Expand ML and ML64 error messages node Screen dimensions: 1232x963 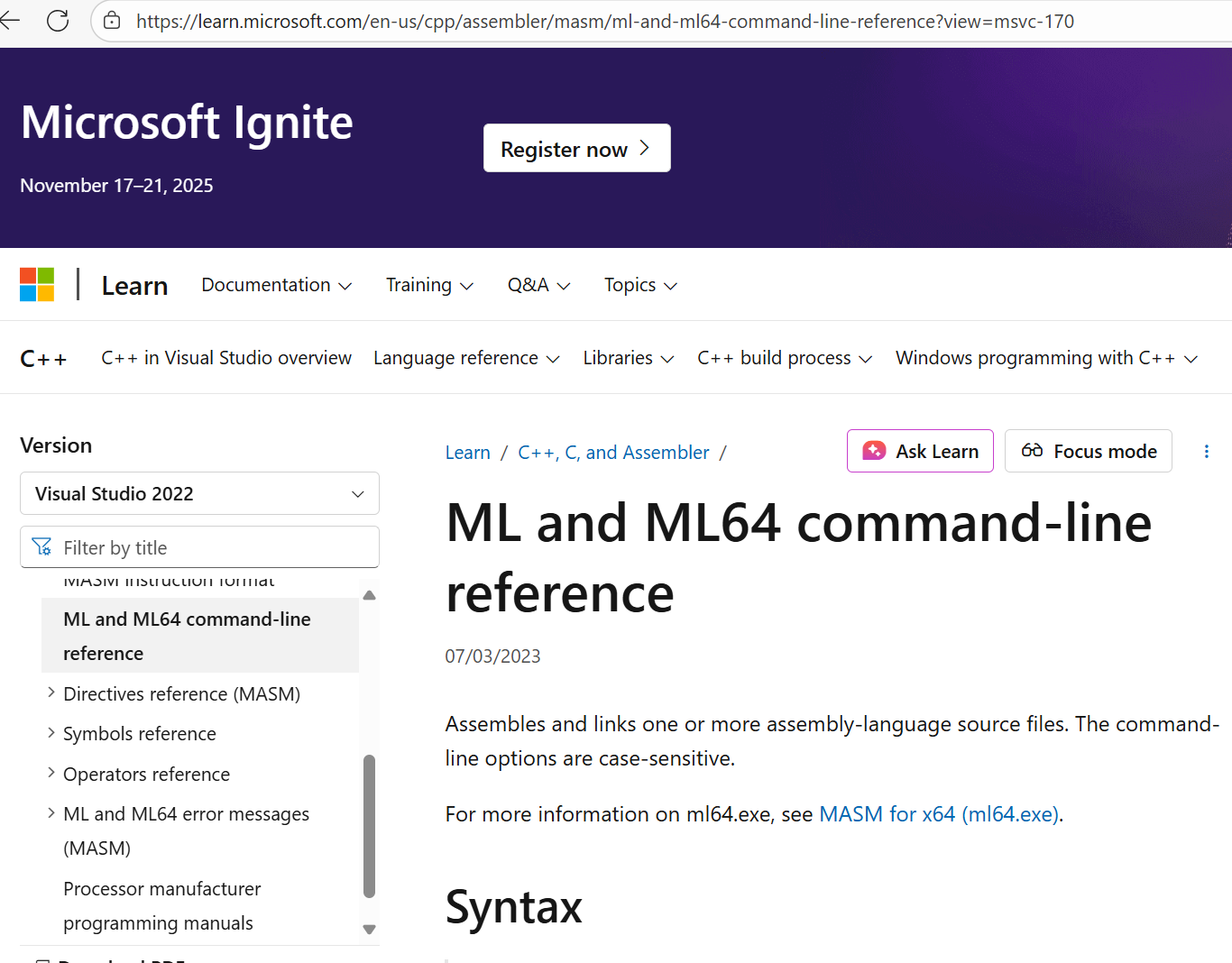(51, 812)
